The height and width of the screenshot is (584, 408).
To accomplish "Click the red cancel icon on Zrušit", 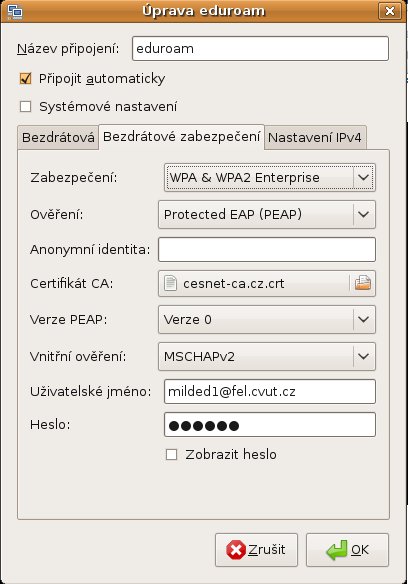I will tap(236, 550).
